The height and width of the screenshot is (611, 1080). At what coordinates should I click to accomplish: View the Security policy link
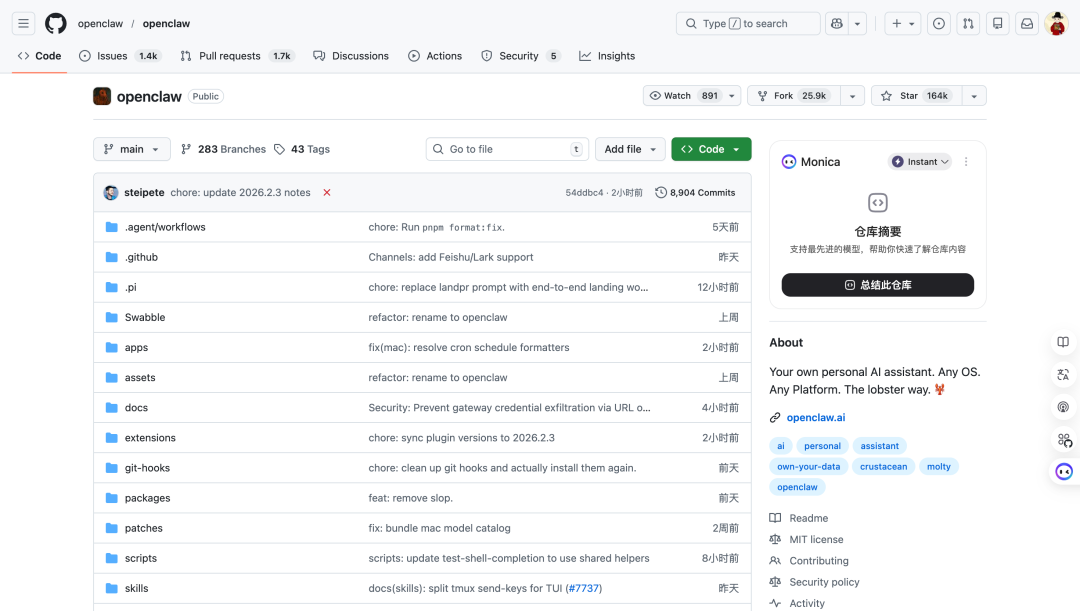[824, 582]
